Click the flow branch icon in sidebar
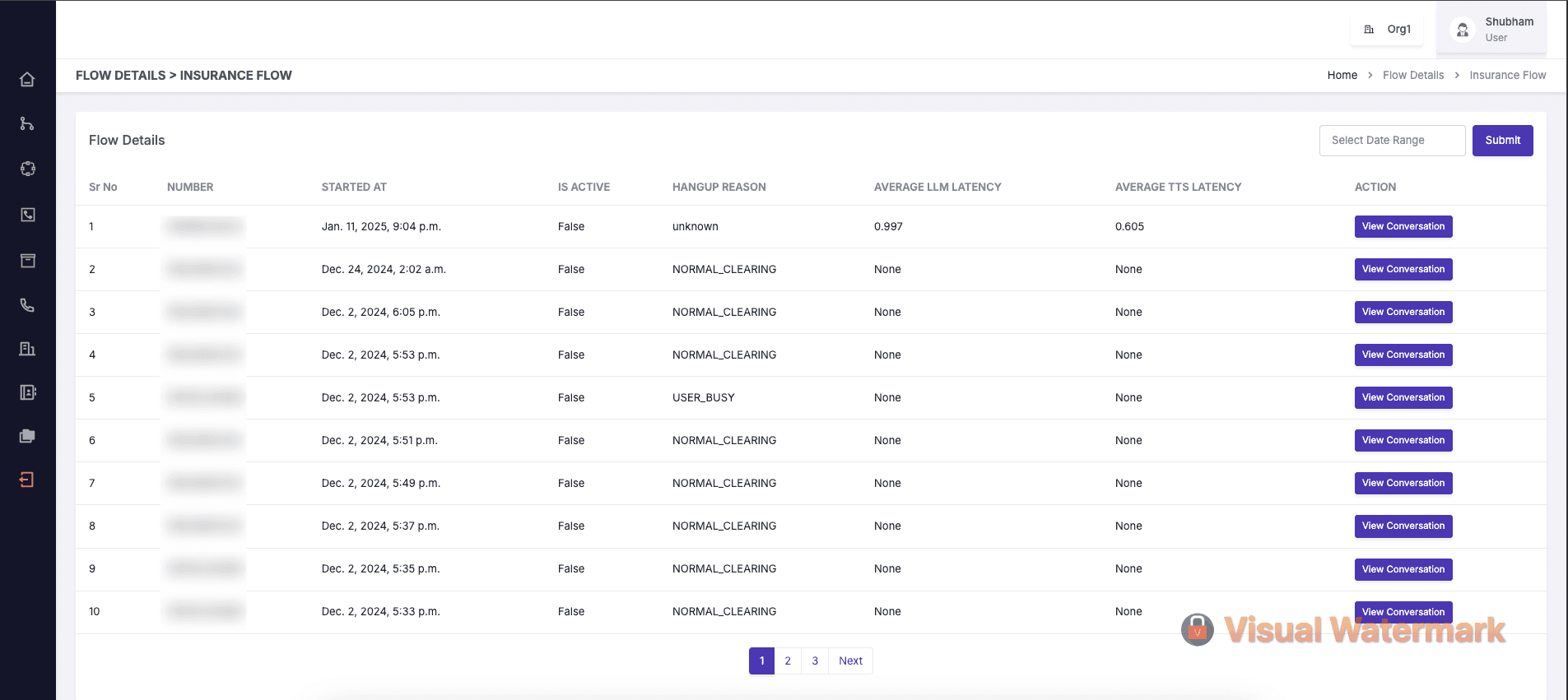This screenshot has width=1568, height=700. coord(27,124)
